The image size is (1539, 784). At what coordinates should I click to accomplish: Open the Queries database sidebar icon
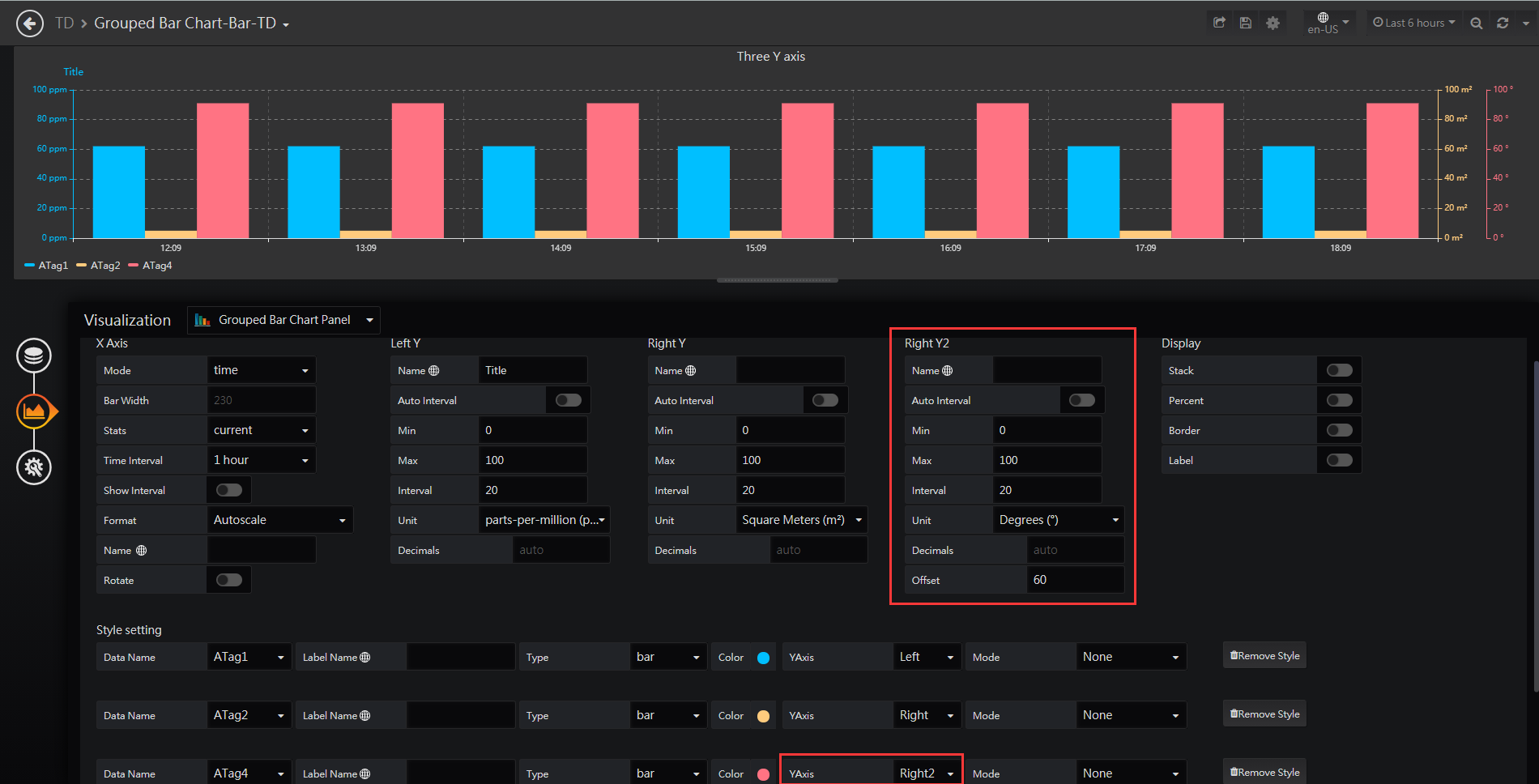pyautogui.click(x=34, y=356)
